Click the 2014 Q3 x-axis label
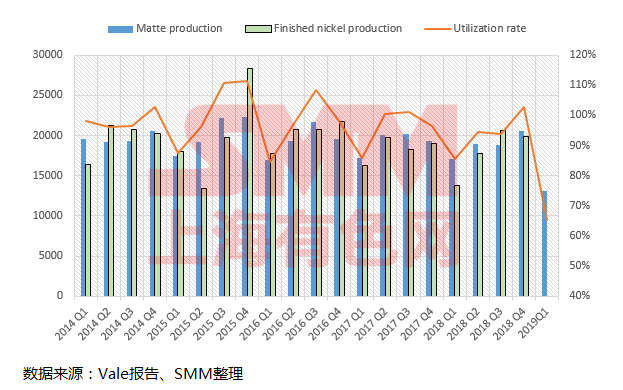Screen dimensions: 623x390 [116, 324]
